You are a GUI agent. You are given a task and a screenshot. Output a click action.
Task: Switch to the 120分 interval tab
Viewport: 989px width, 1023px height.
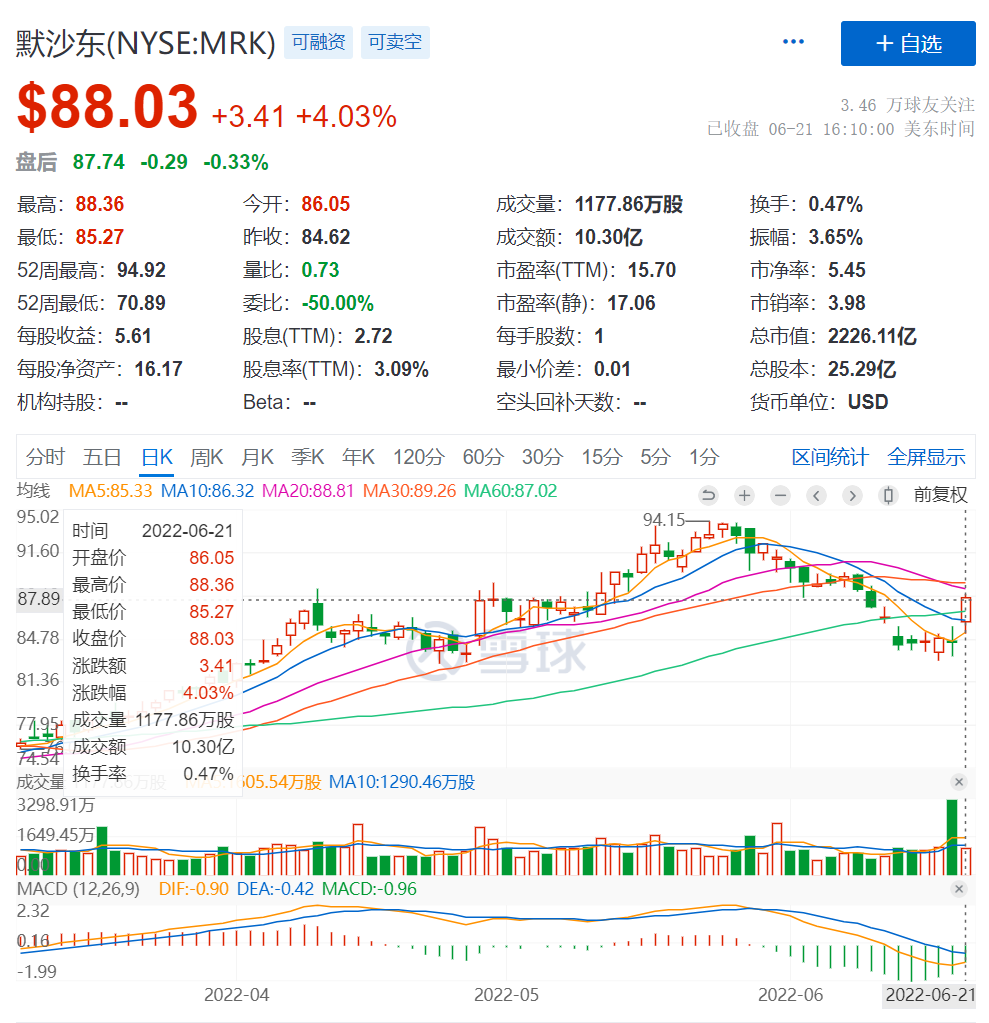click(418, 457)
